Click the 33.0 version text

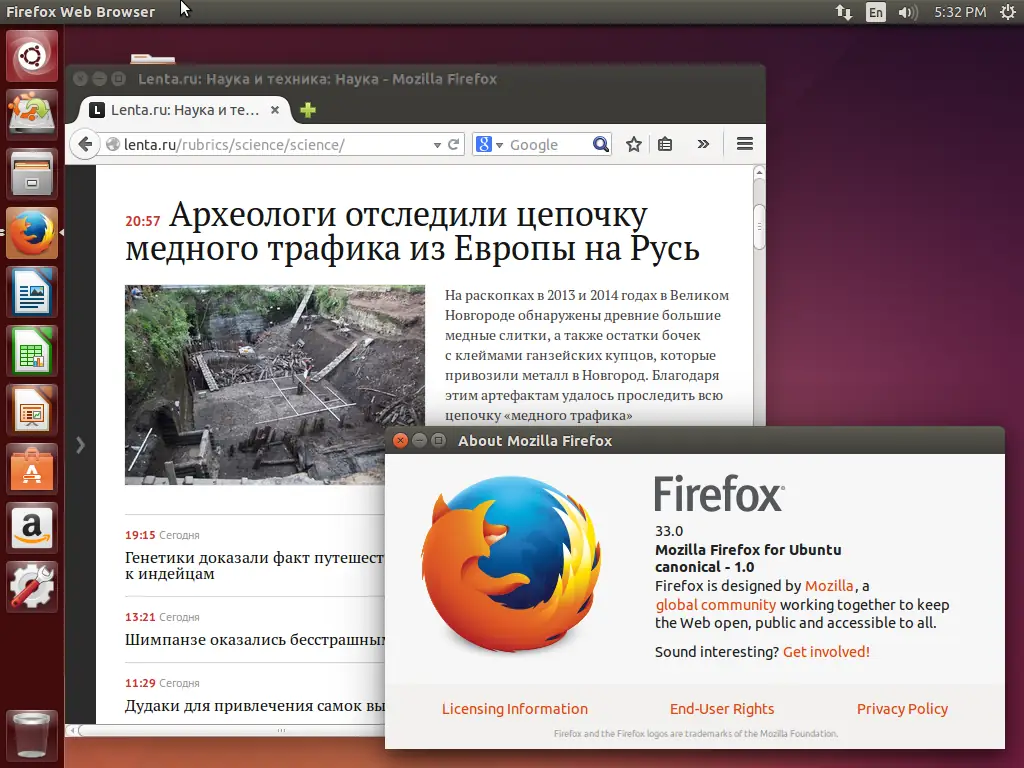tap(669, 531)
